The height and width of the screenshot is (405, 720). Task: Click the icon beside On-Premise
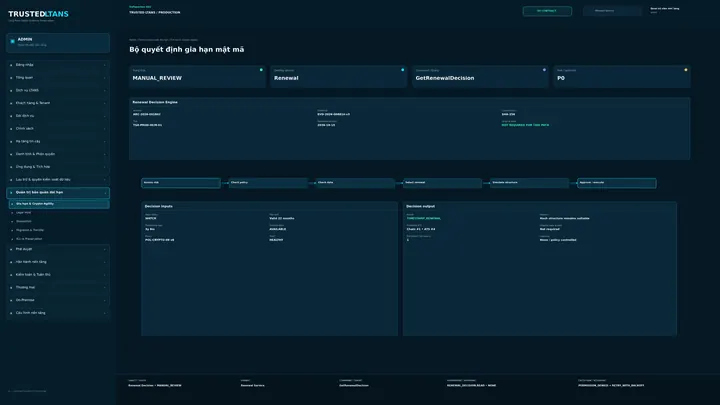(11, 300)
